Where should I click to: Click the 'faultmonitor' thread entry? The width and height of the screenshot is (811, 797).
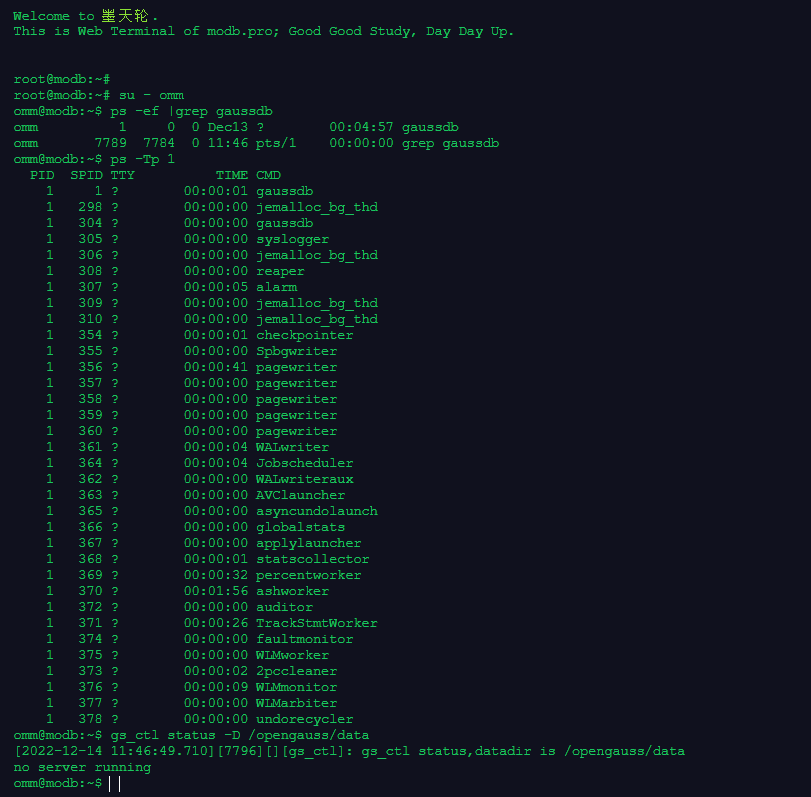click(x=304, y=639)
